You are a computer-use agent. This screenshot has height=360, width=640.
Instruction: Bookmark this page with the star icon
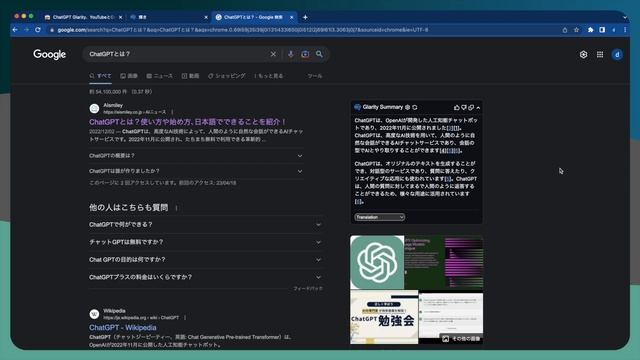[576, 30]
